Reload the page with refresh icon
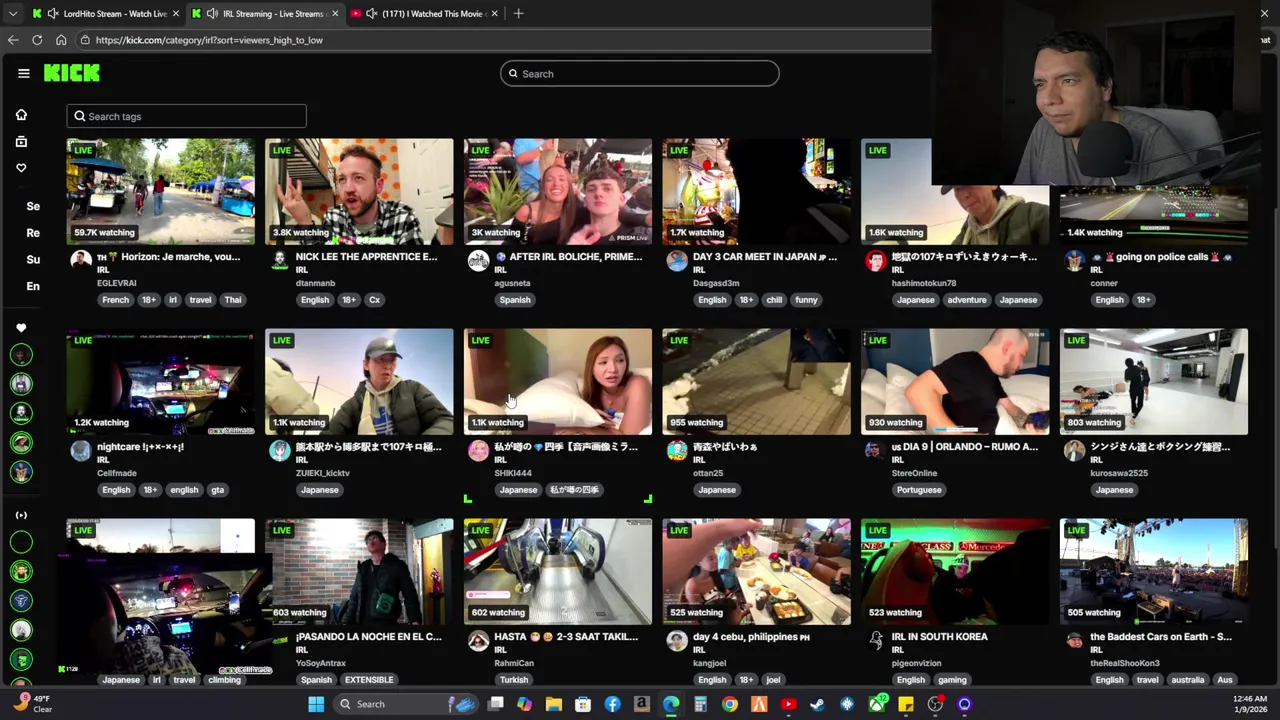Screen dimensions: 1280x720 [37, 40]
